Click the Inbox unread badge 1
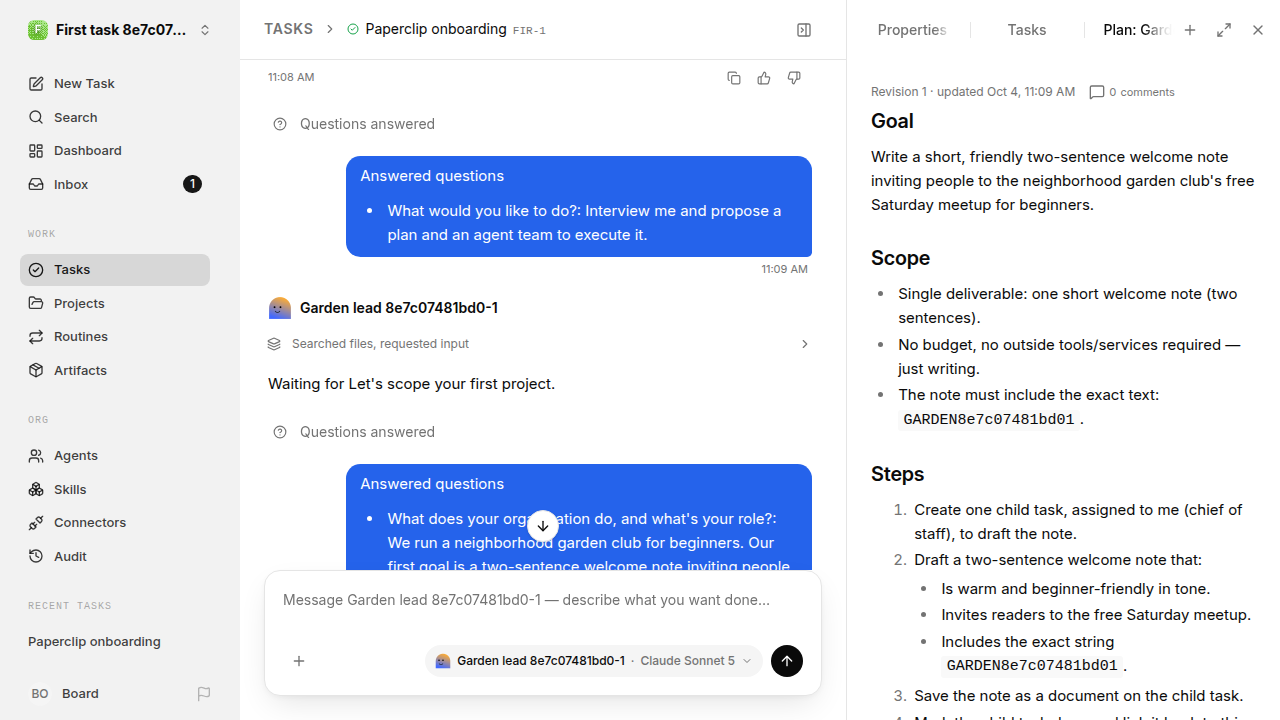Screen dimensions: 1280x720 [x=193, y=184]
